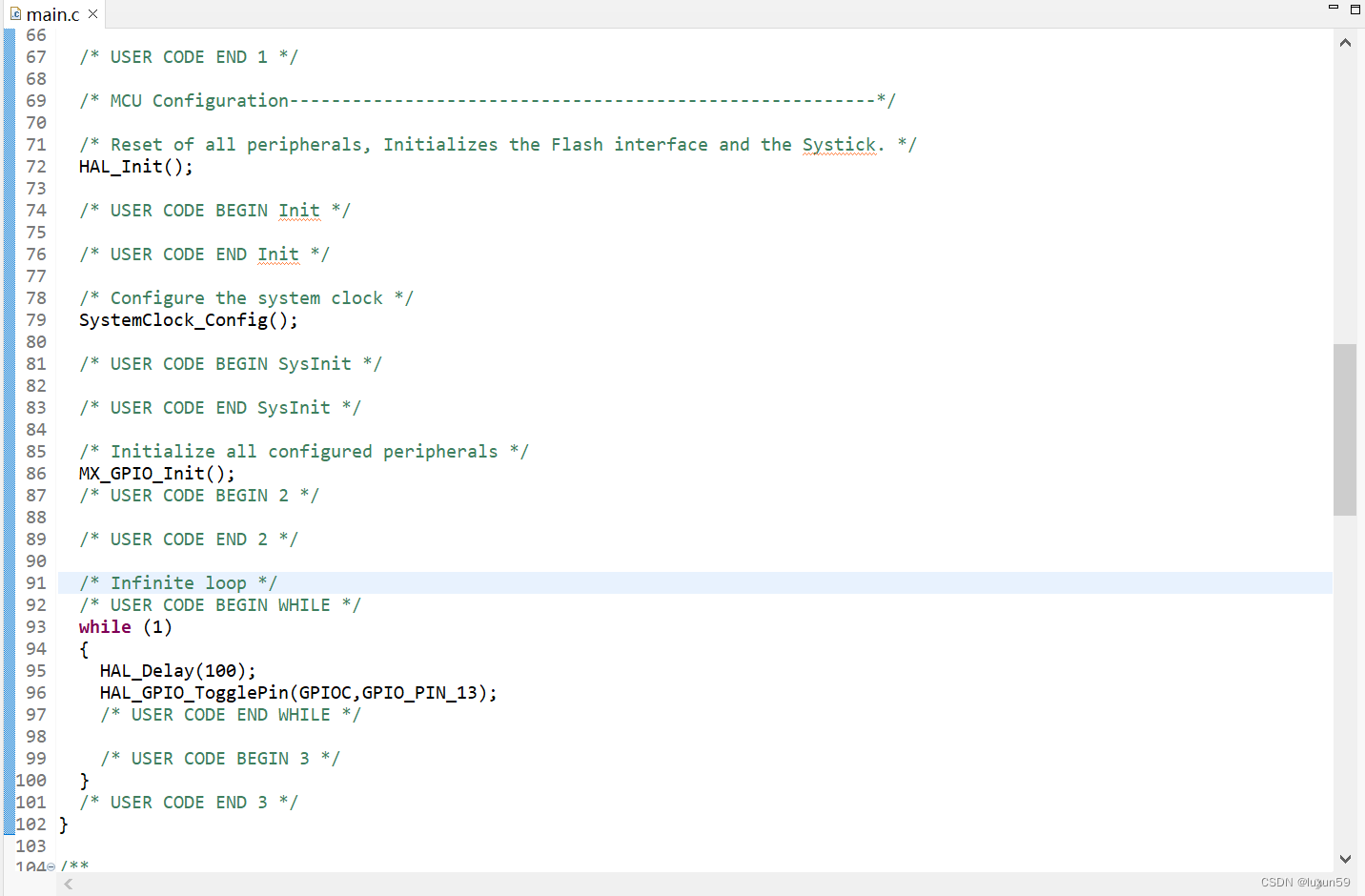Click 'Configure the system clock' comment
The width and height of the screenshot is (1365, 896).
pyautogui.click(x=246, y=298)
